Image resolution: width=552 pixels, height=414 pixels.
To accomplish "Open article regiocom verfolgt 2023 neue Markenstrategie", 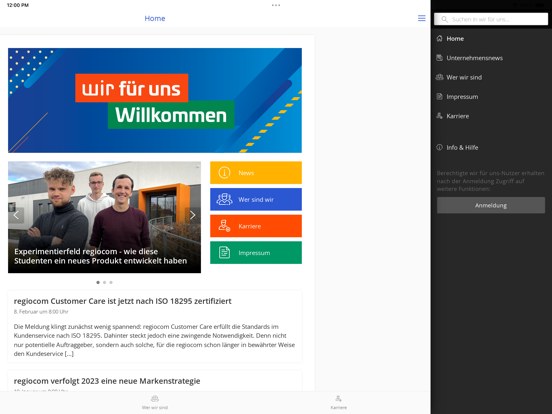I will [x=107, y=381].
